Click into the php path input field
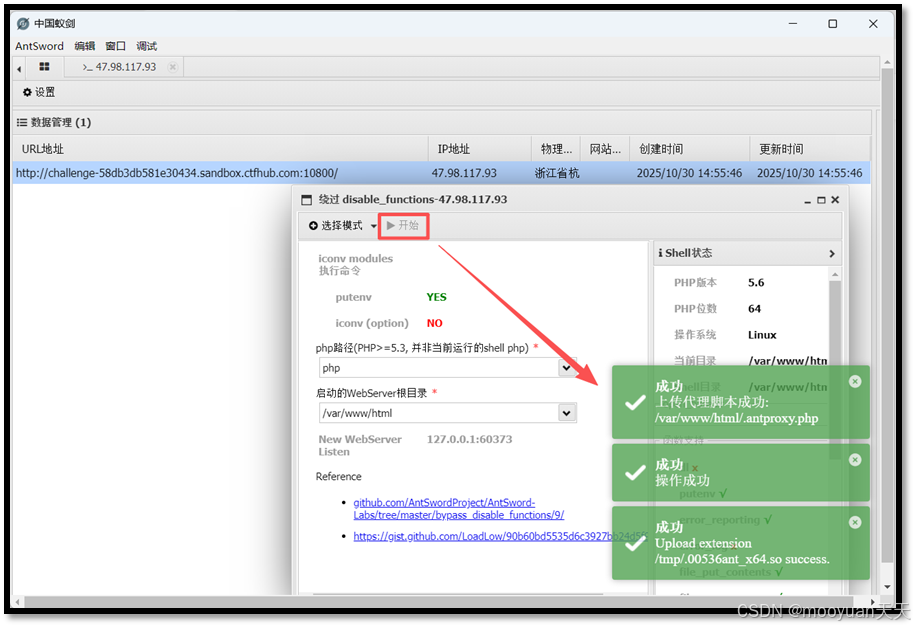The width and height of the screenshot is (915, 627). [x=439, y=368]
